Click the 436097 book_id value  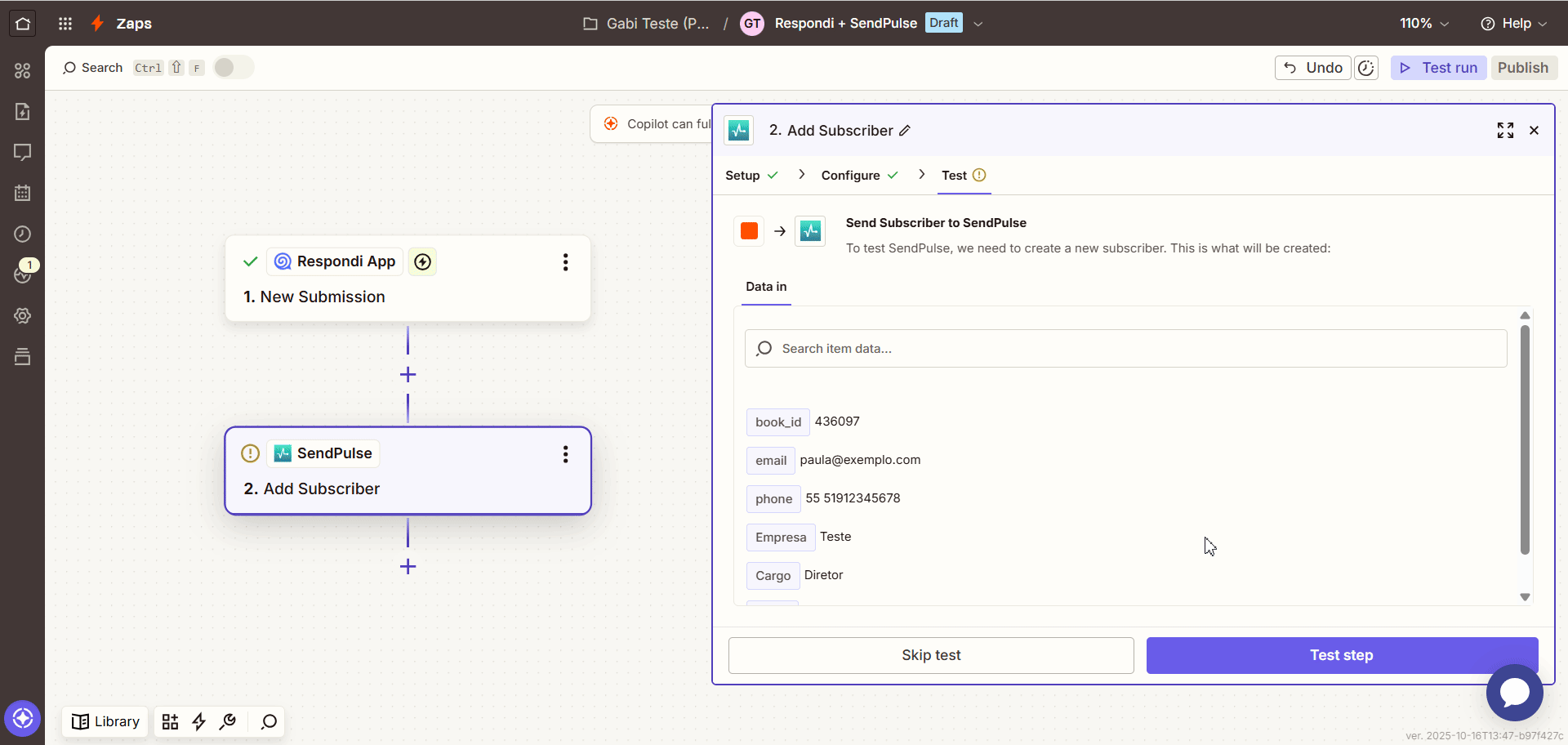(x=837, y=422)
